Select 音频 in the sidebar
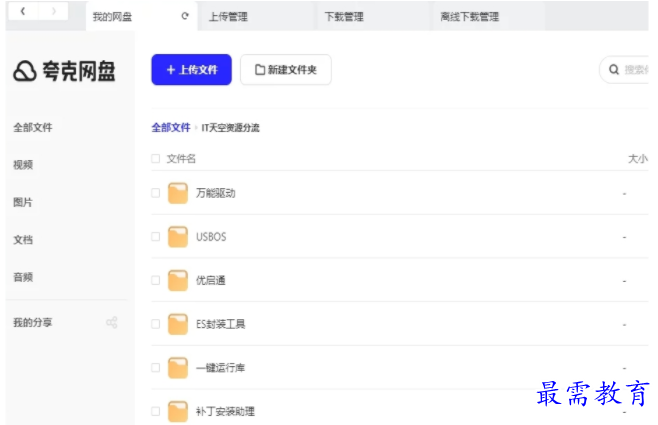Image resolution: width=658 pixels, height=425 pixels. tap(23, 277)
